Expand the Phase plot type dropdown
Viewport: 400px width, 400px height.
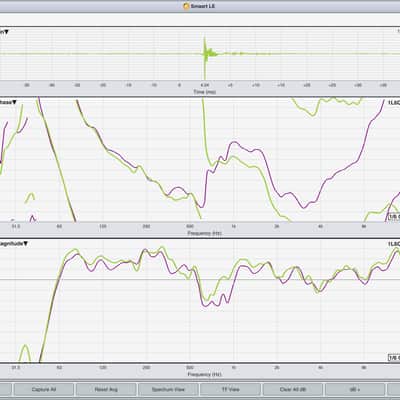coord(8,102)
